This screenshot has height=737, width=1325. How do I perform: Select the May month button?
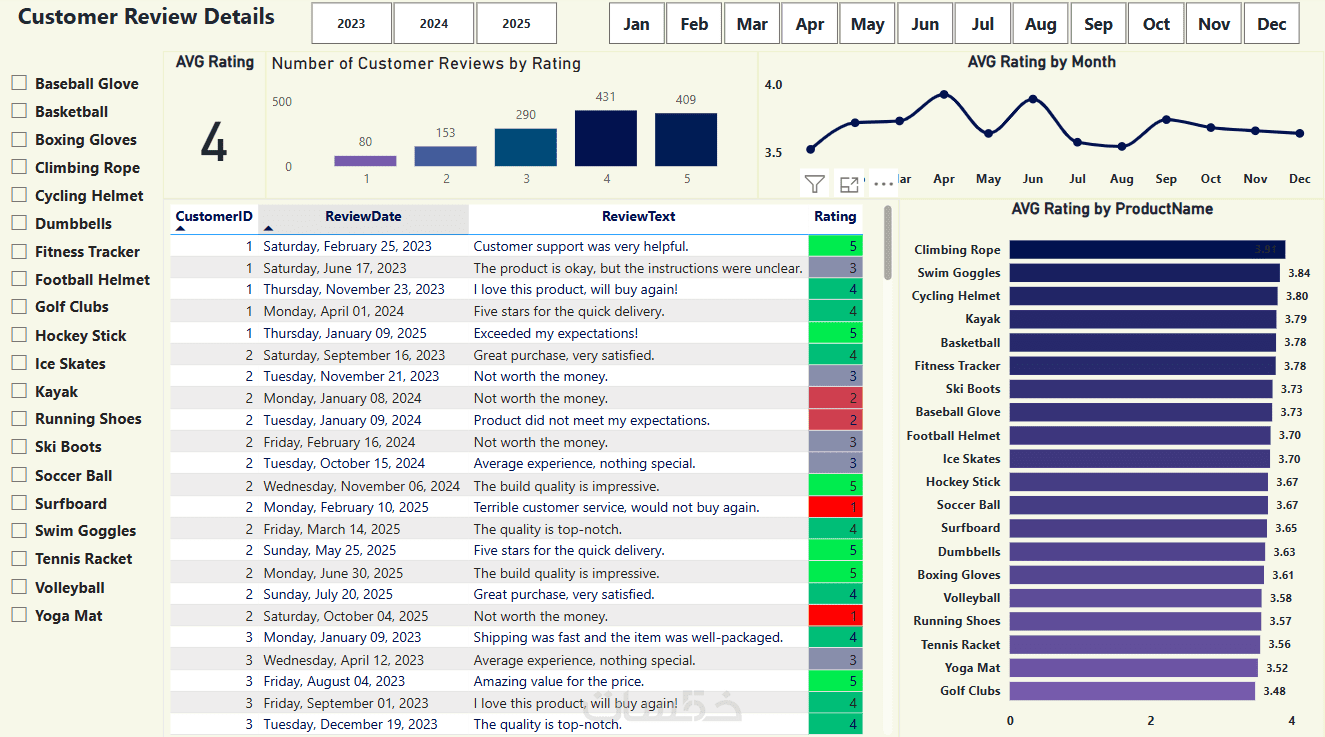[x=867, y=24]
